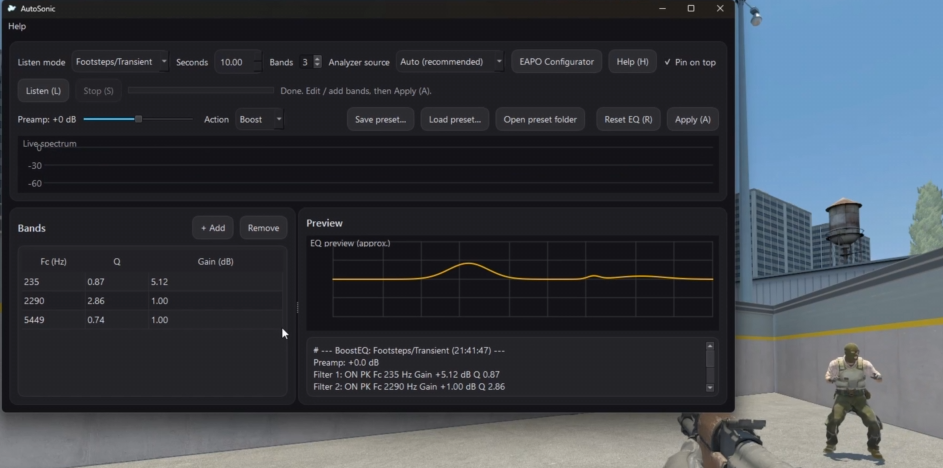The image size is (943, 468).
Task: Select the 2290 frequency cell
Action: (53, 301)
